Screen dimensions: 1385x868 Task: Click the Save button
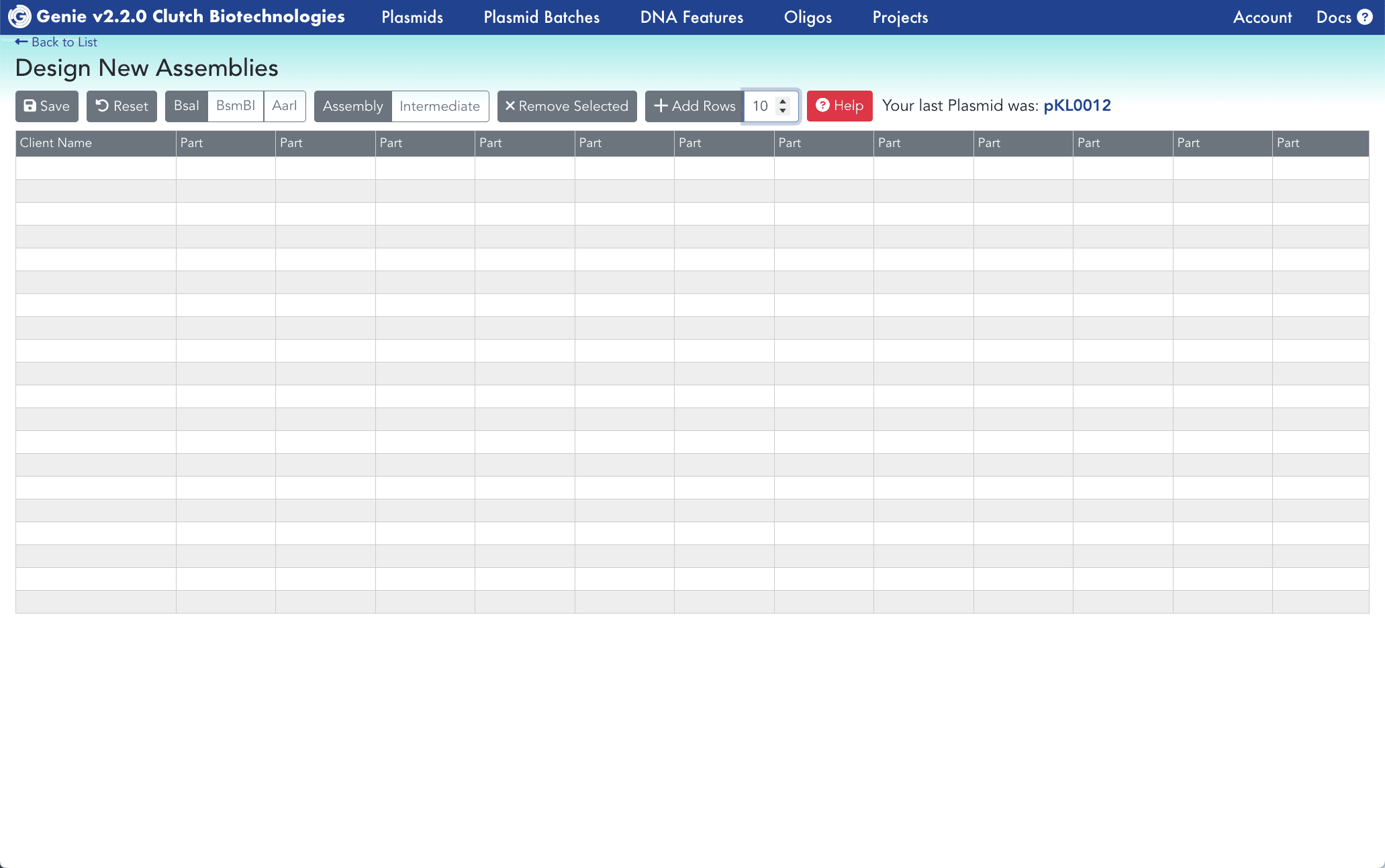(47, 106)
